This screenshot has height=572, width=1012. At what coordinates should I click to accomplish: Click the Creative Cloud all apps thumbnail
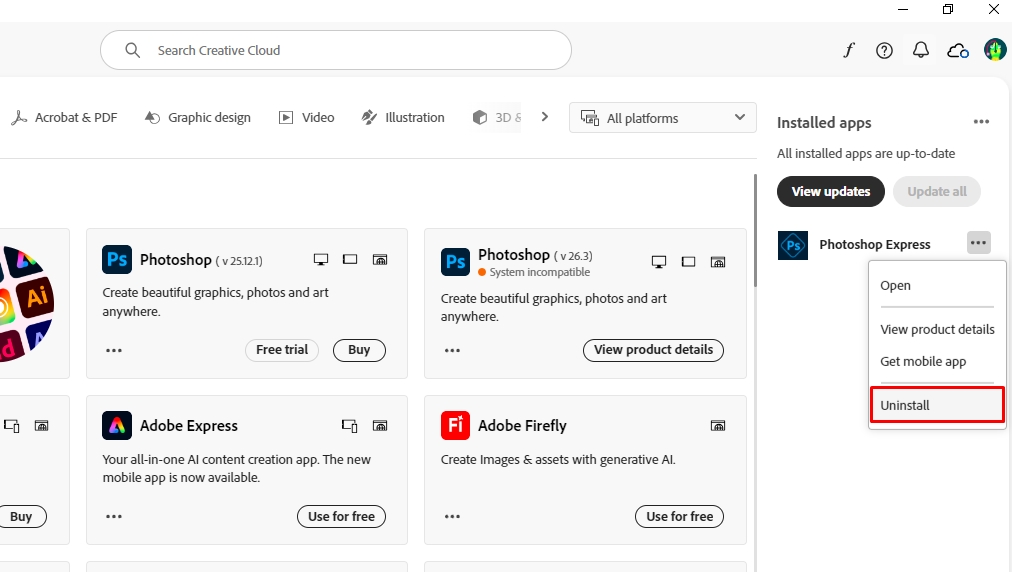point(27,303)
